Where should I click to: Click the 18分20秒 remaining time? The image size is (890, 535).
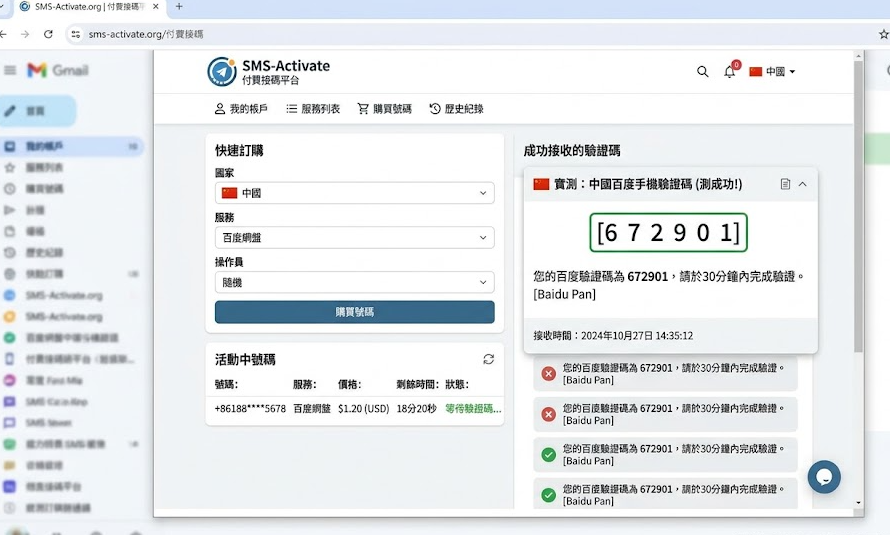click(417, 408)
